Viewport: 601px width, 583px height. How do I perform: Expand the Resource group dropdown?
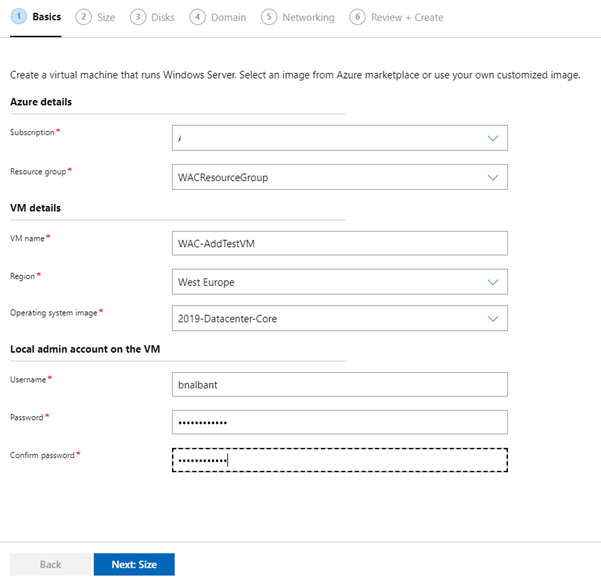[340, 177]
